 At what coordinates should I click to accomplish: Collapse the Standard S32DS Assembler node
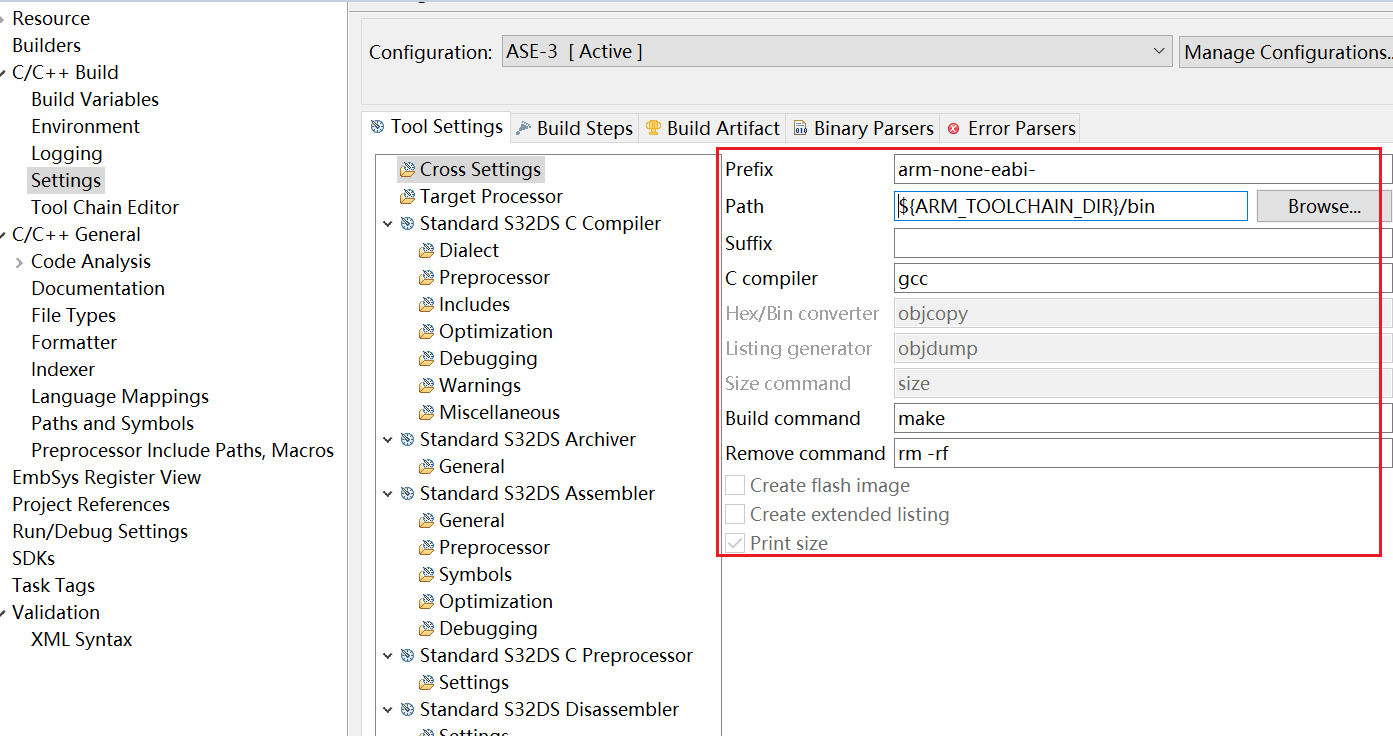388,494
